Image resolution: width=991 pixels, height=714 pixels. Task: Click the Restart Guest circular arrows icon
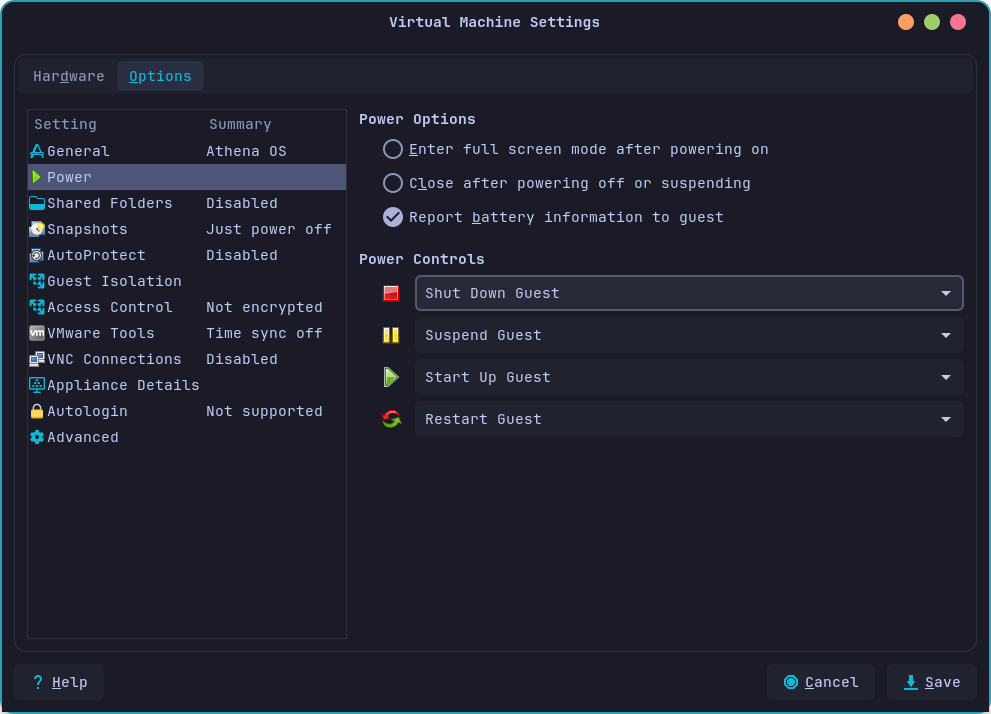coord(391,419)
